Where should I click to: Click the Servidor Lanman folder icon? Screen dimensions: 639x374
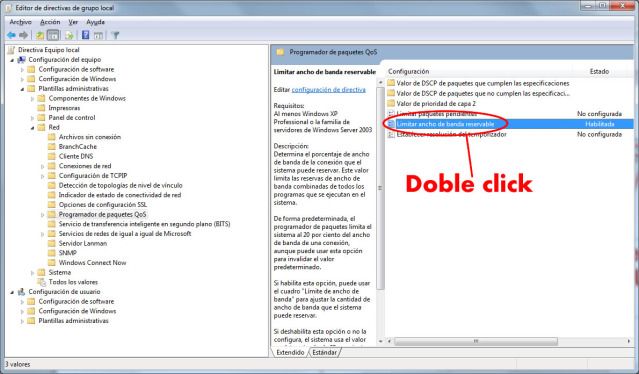52,243
